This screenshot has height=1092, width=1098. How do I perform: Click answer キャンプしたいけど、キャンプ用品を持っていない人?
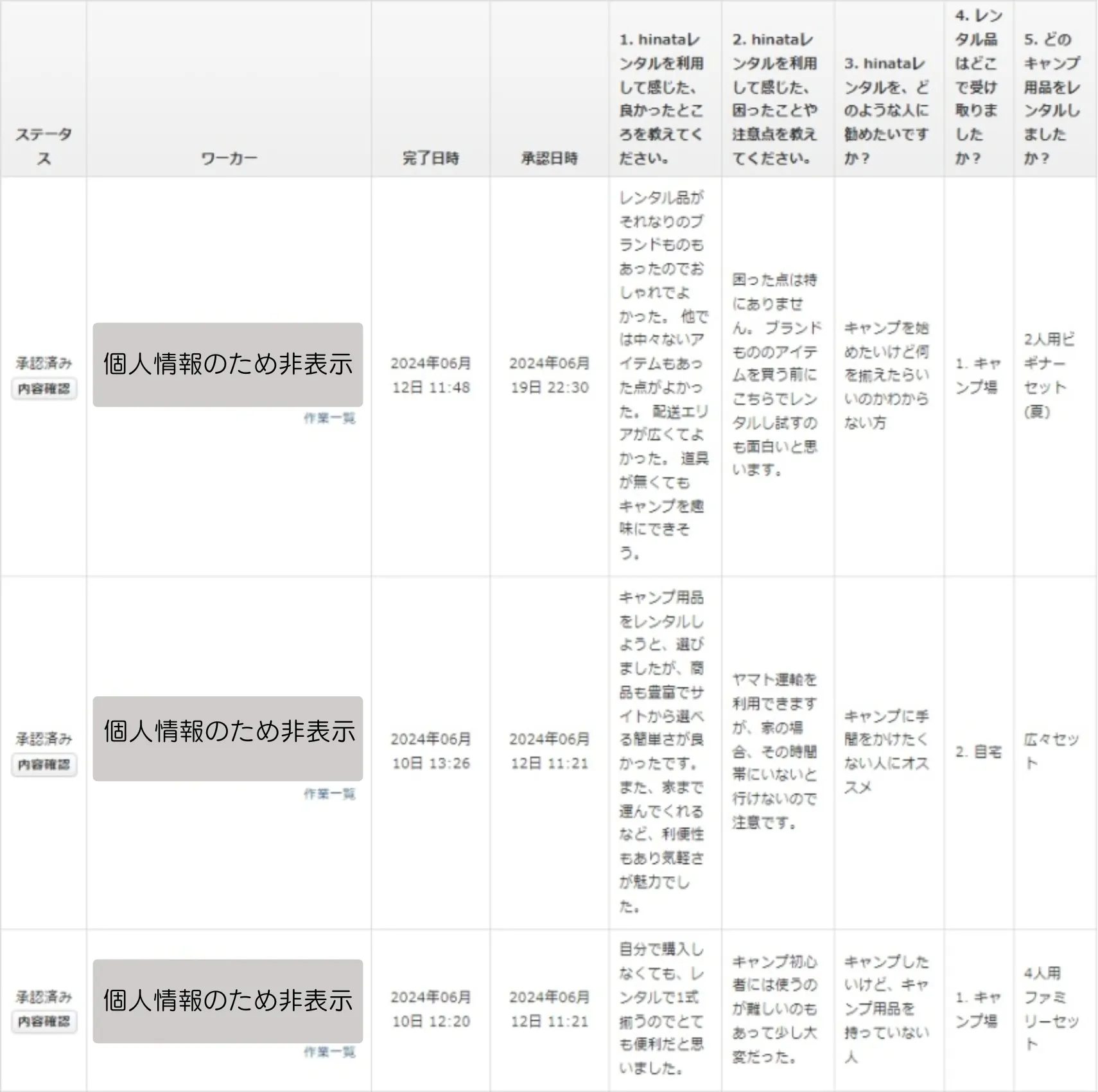[886, 1008]
